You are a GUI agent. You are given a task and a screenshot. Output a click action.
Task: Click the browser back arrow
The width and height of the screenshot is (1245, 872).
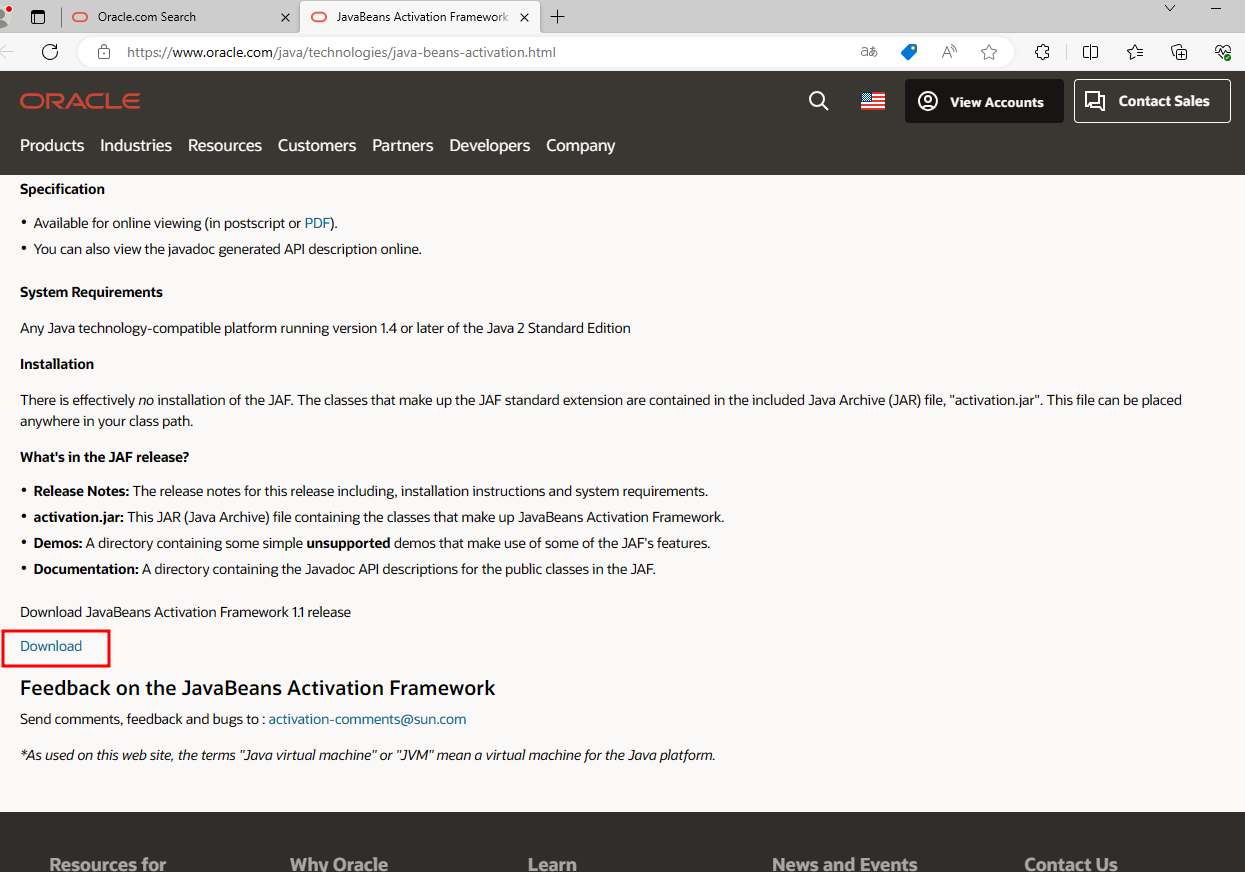point(8,52)
